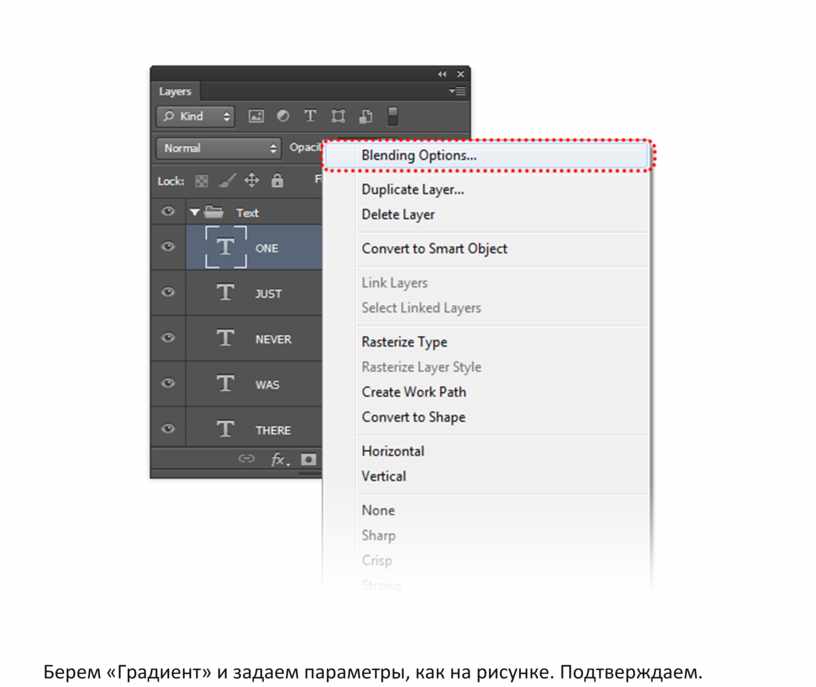Close the Layers panel
The height and width of the screenshot is (687, 816).
461,74
